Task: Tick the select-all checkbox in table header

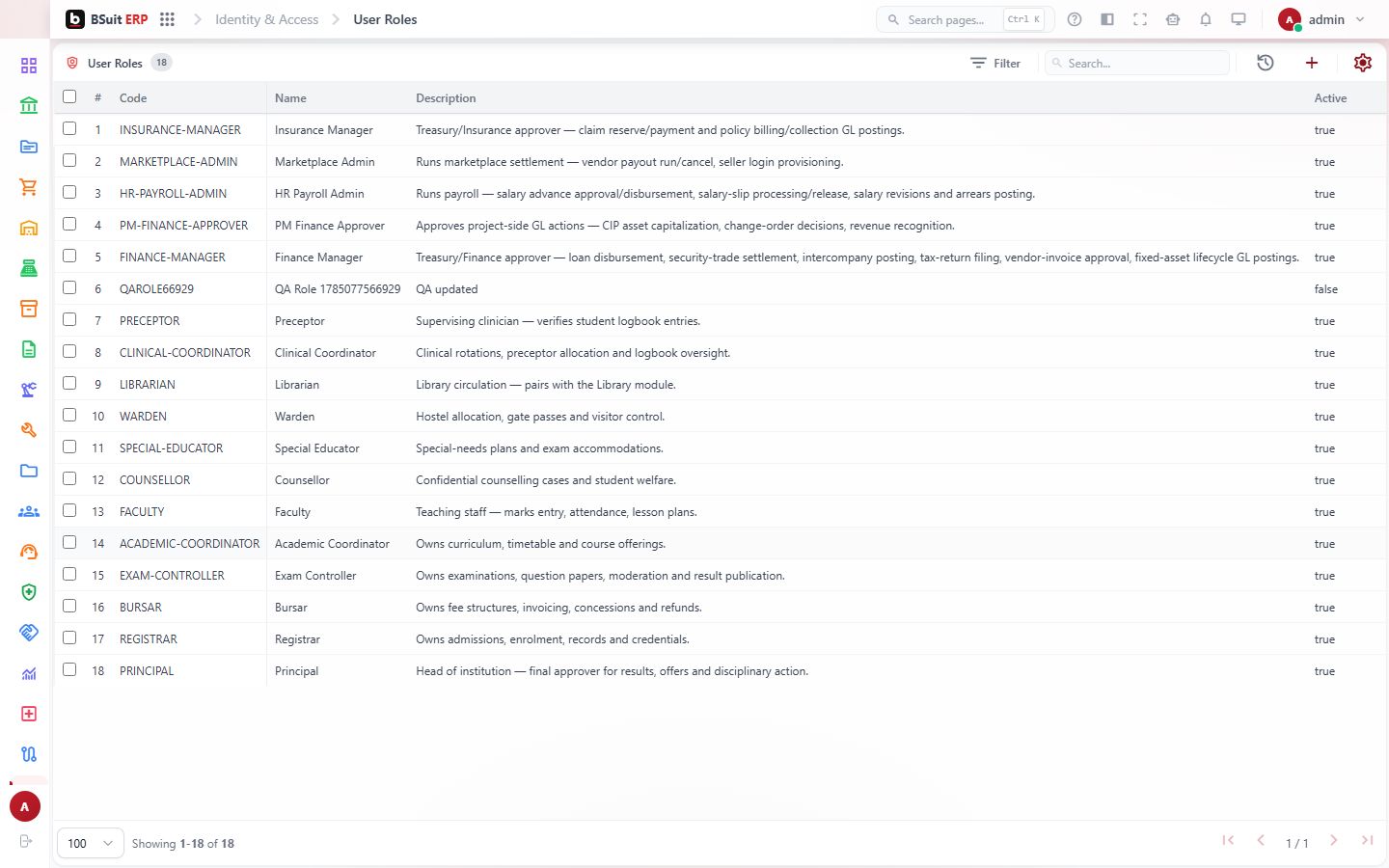Action: [69, 96]
